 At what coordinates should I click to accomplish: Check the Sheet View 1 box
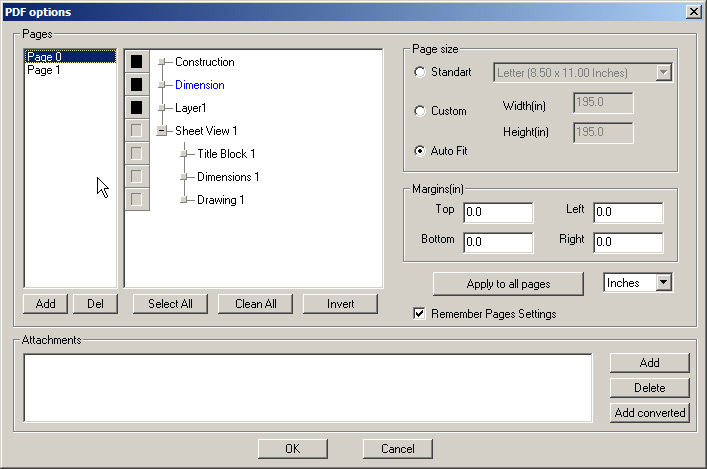tap(137, 131)
